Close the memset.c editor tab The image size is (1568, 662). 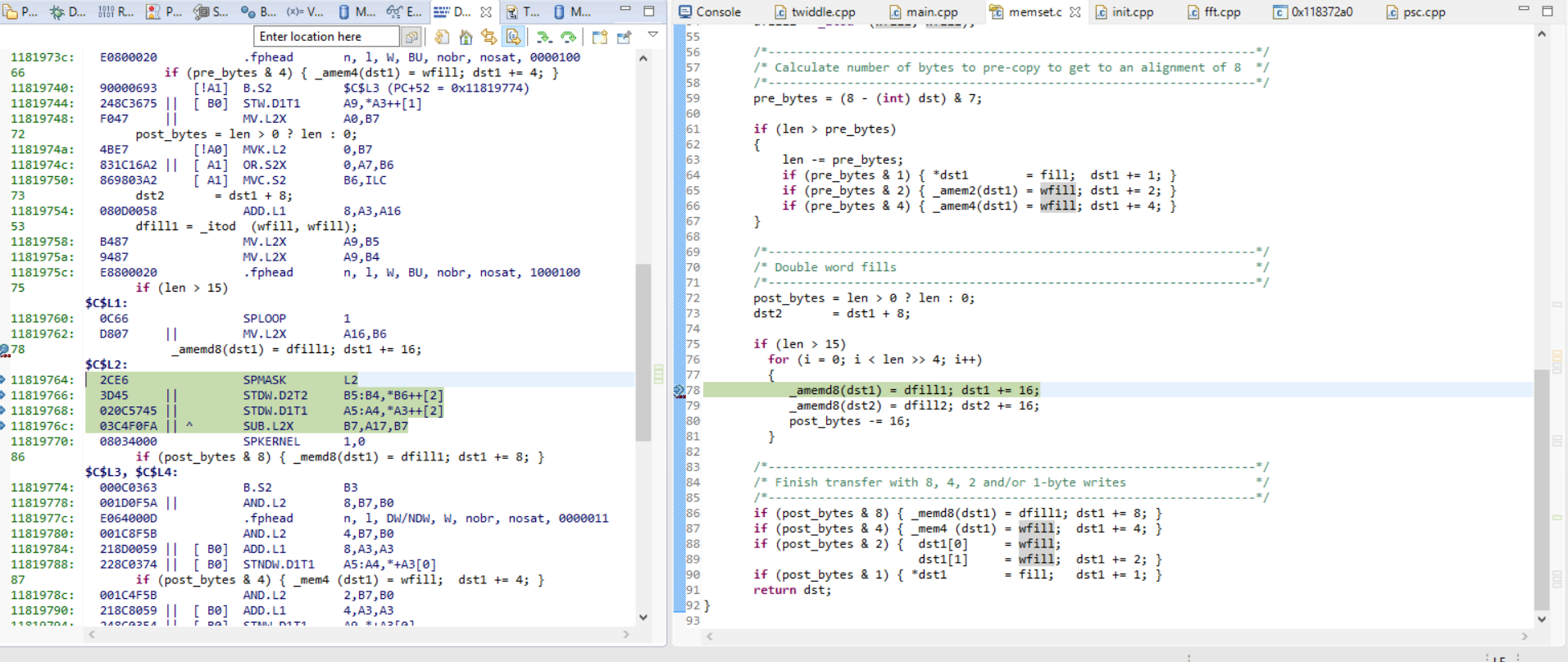(1075, 12)
